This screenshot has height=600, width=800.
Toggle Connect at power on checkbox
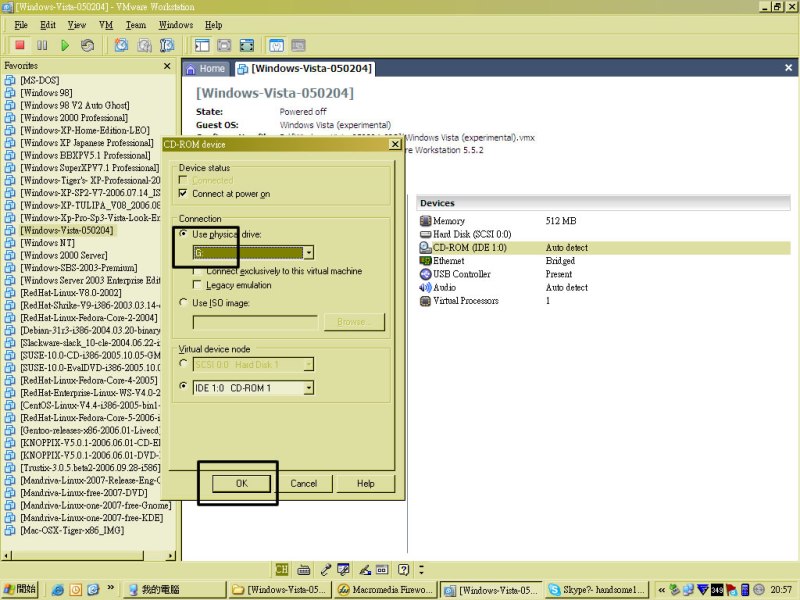tap(183, 193)
